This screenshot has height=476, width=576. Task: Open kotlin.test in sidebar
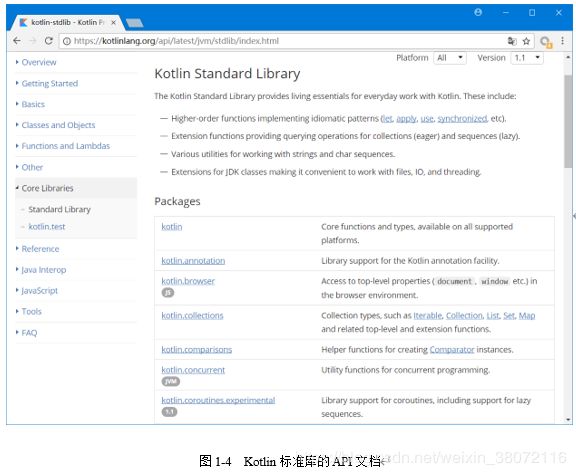pos(47,227)
